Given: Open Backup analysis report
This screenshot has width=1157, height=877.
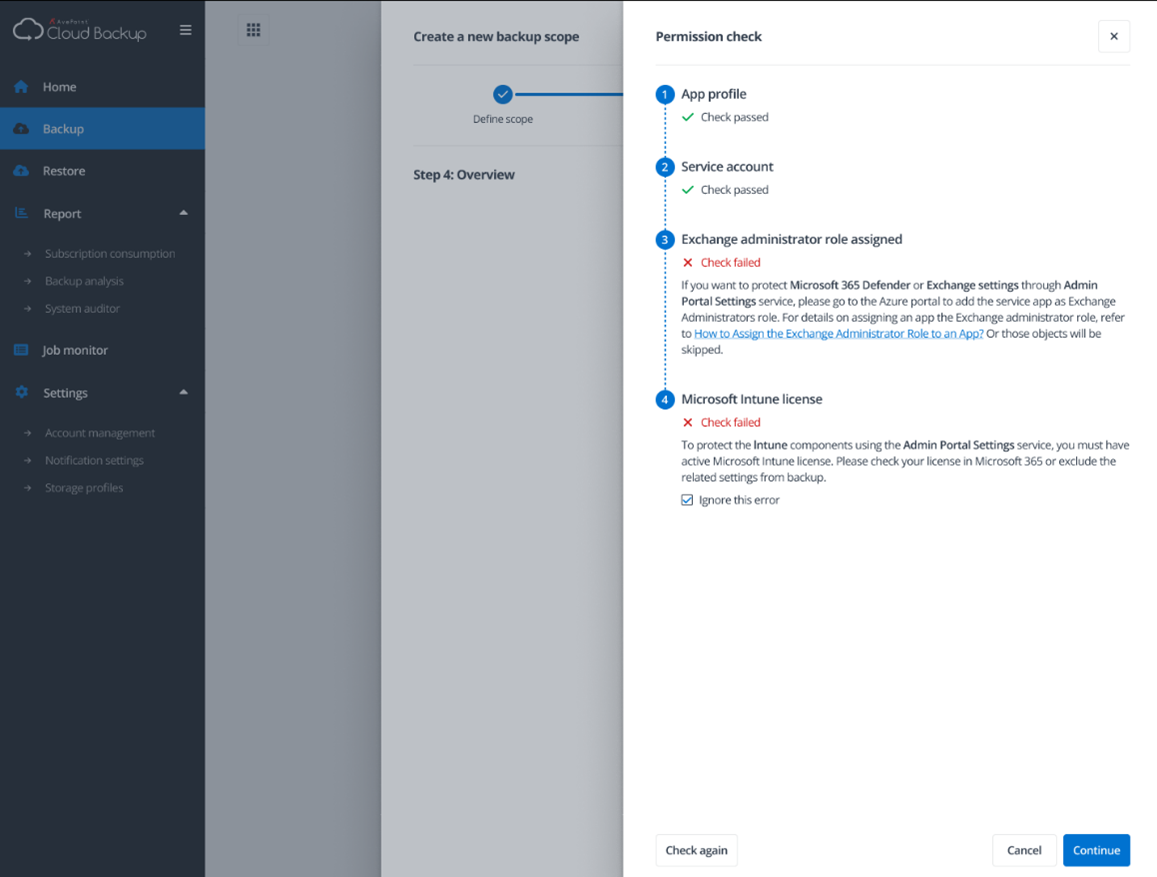Looking at the screenshot, I should (x=84, y=281).
